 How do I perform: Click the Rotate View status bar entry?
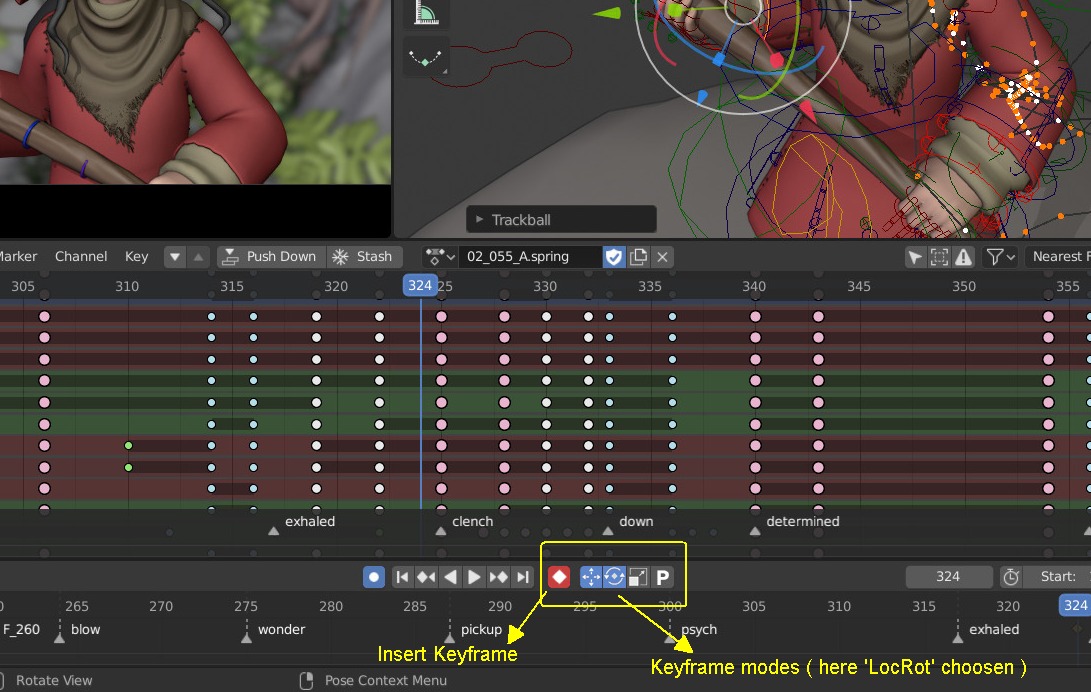54,680
